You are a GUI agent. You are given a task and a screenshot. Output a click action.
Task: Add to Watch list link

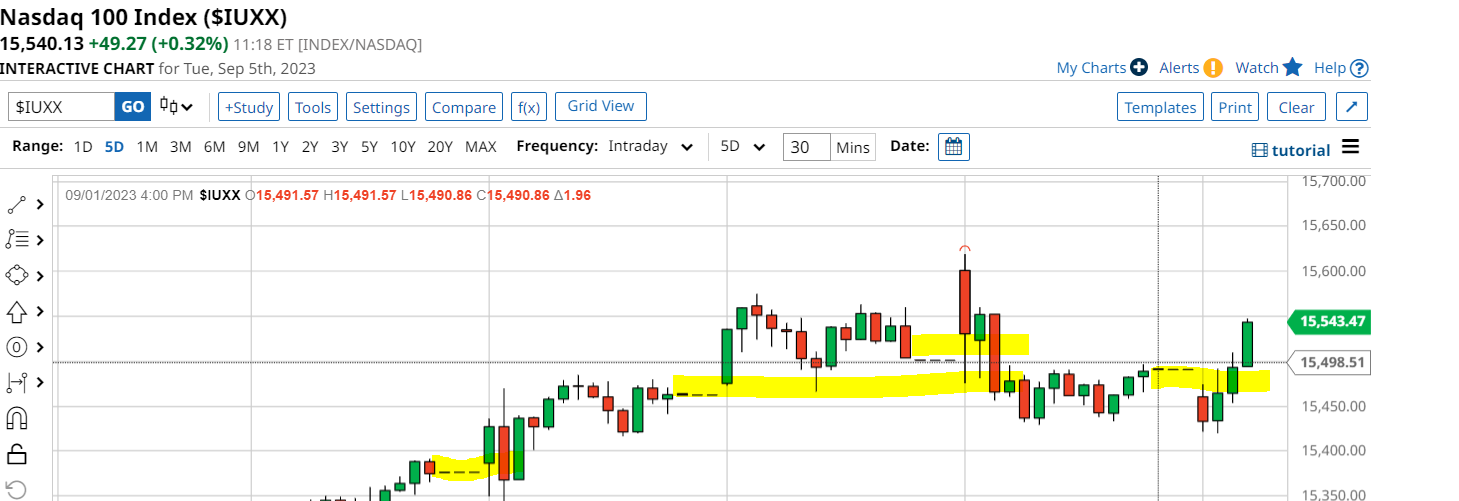click(x=1257, y=68)
